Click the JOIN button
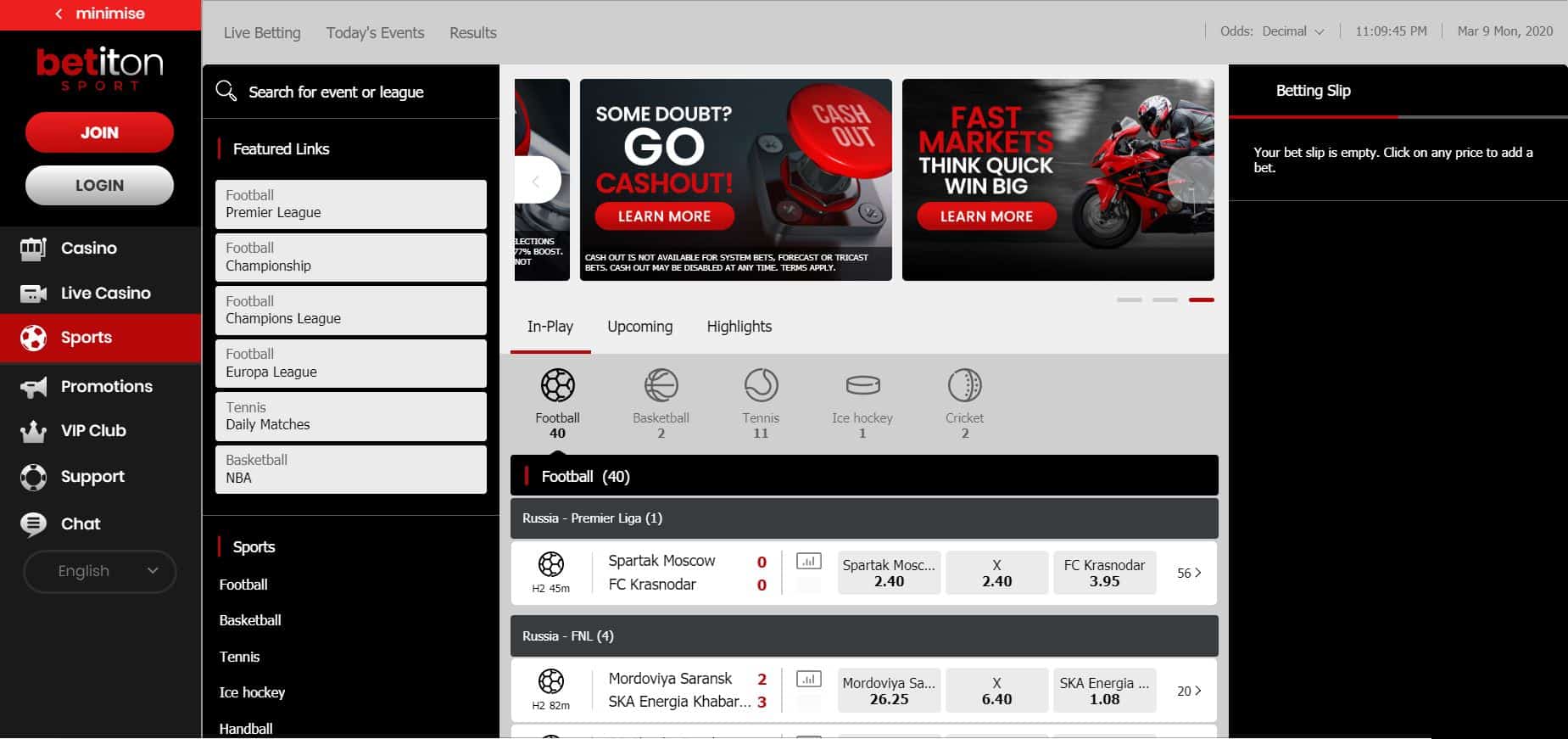Image resolution: width=1568 pixels, height=739 pixels. click(100, 132)
